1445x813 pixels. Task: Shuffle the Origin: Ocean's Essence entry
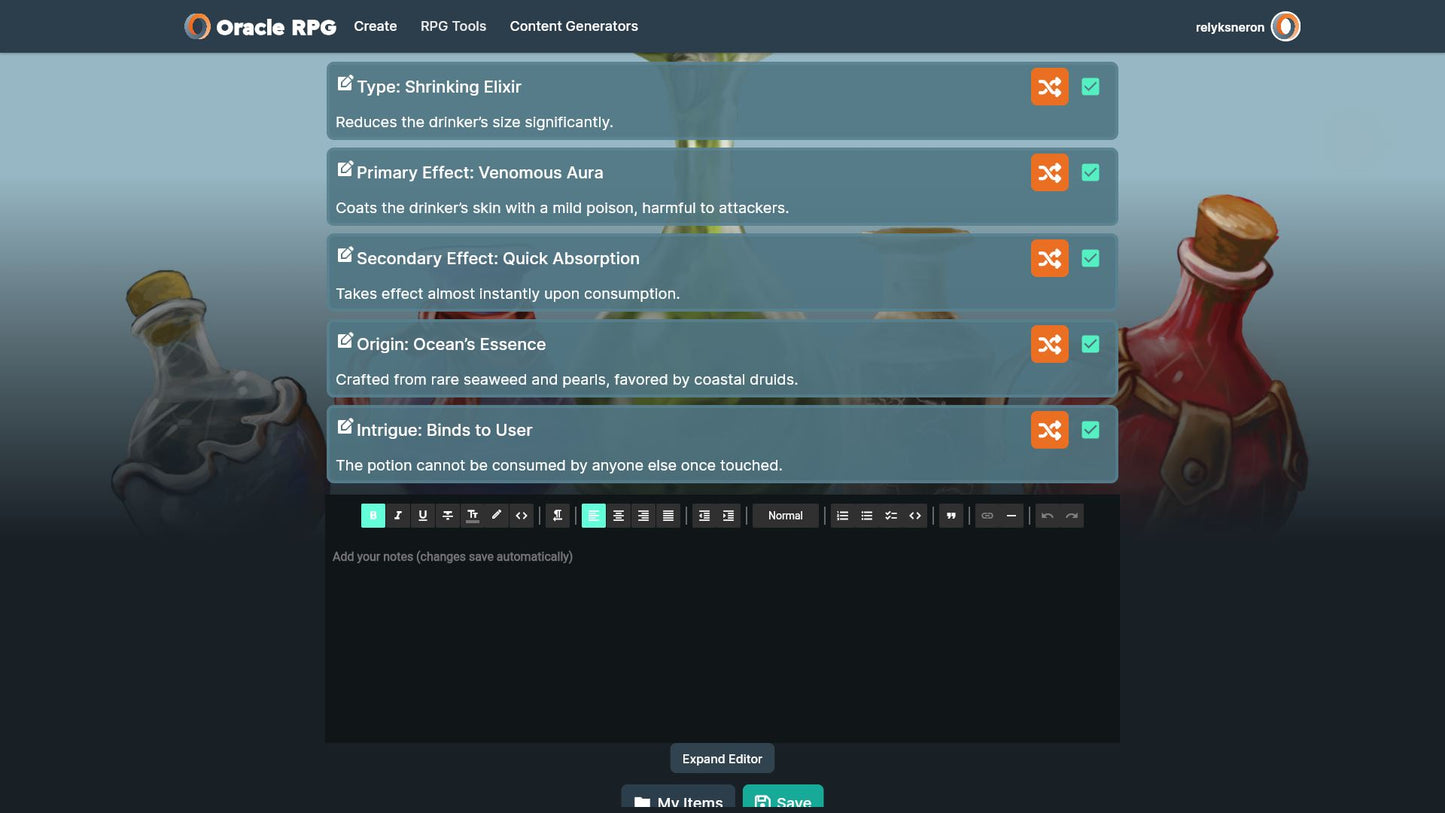point(1049,345)
